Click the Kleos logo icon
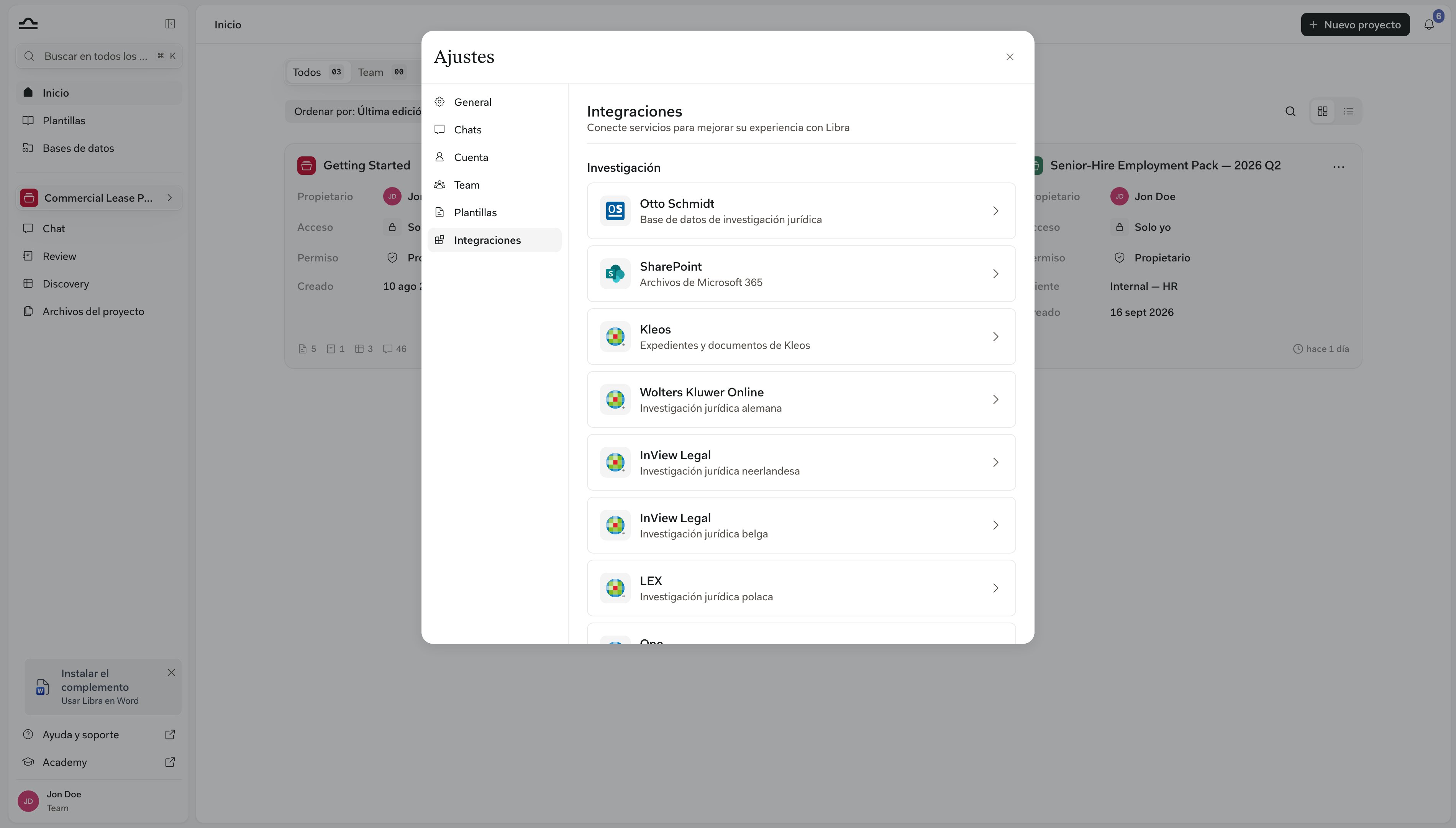 pos(615,337)
